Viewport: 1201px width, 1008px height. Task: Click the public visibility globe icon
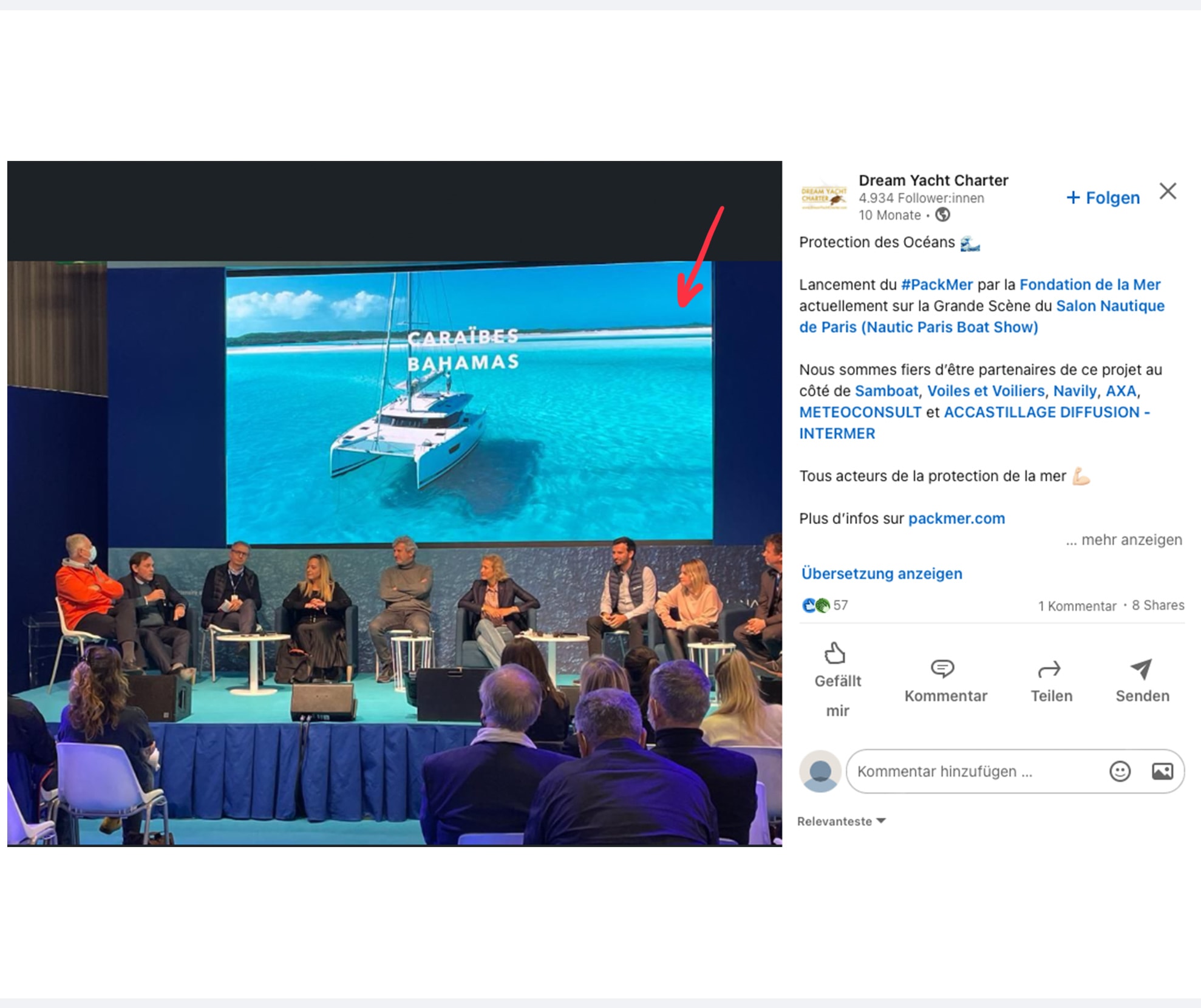942,214
